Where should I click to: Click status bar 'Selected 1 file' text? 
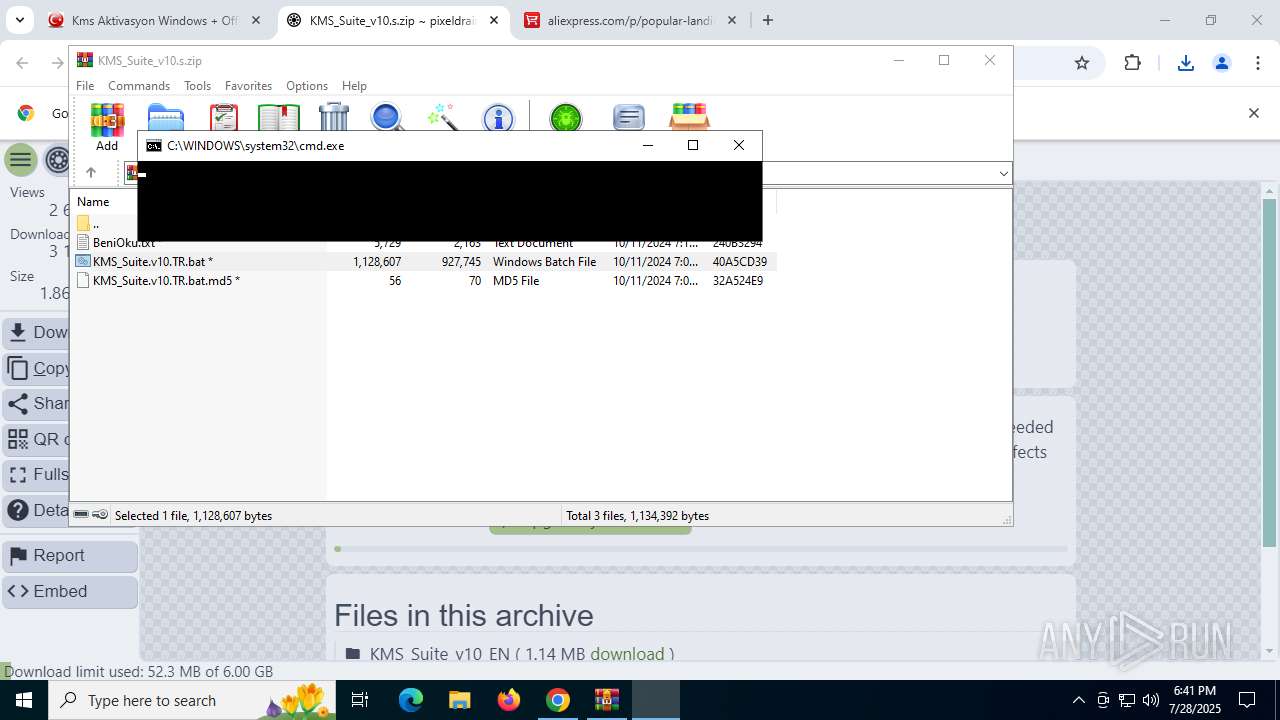pos(193,516)
